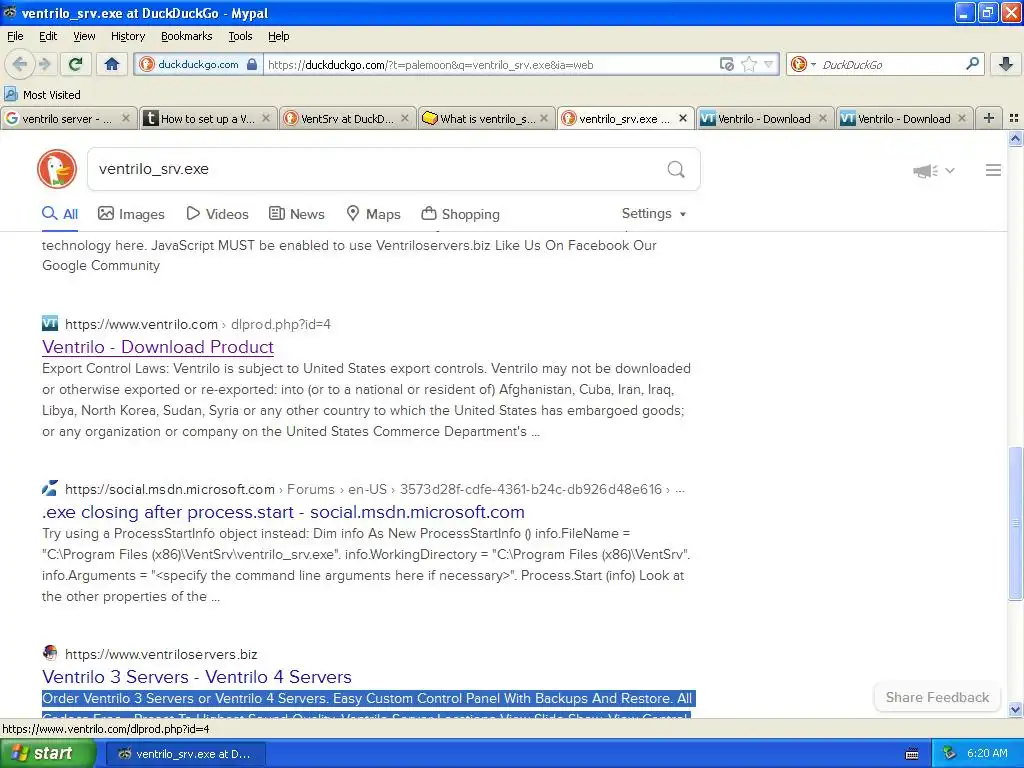Screen dimensions: 1024x768
Task: Open the Home page icon
Action: (x=112, y=64)
